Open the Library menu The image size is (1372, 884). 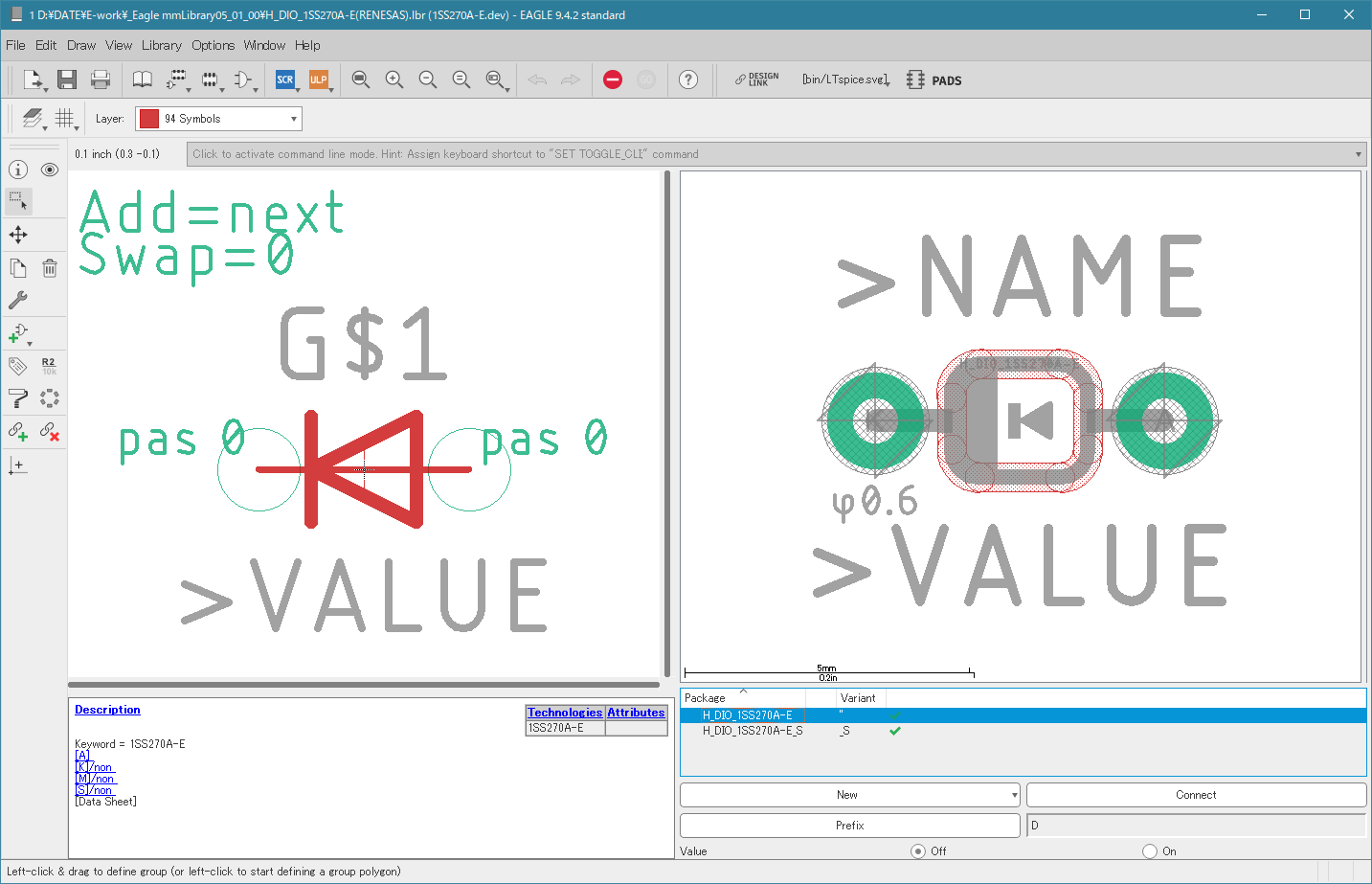tap(161, 45)
